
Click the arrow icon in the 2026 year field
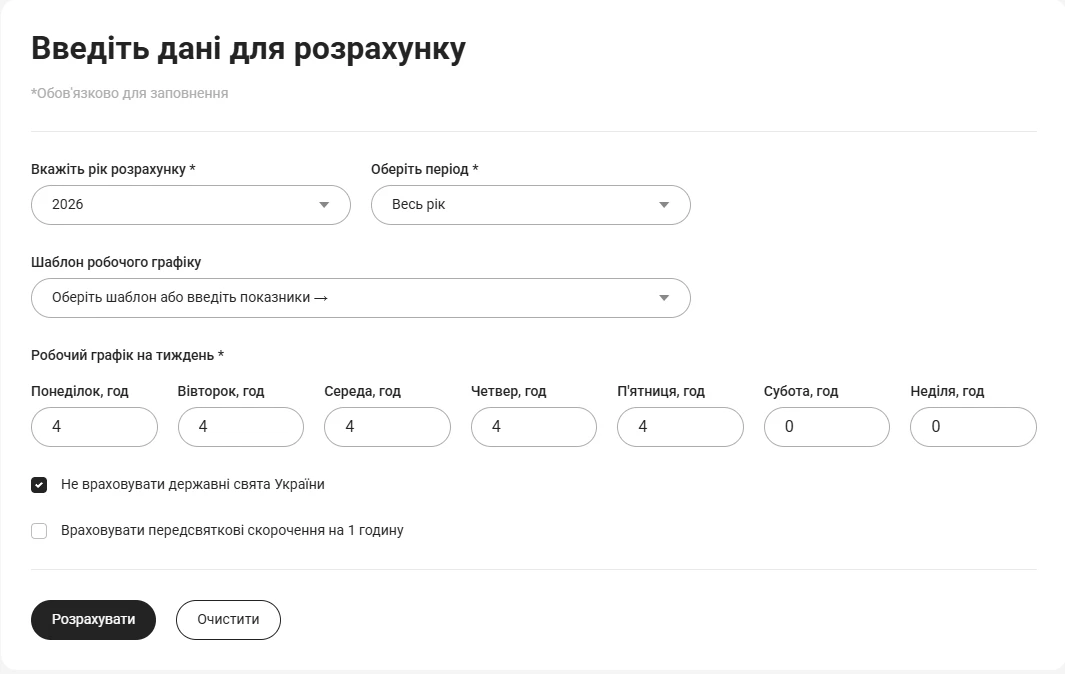(324, 205)
